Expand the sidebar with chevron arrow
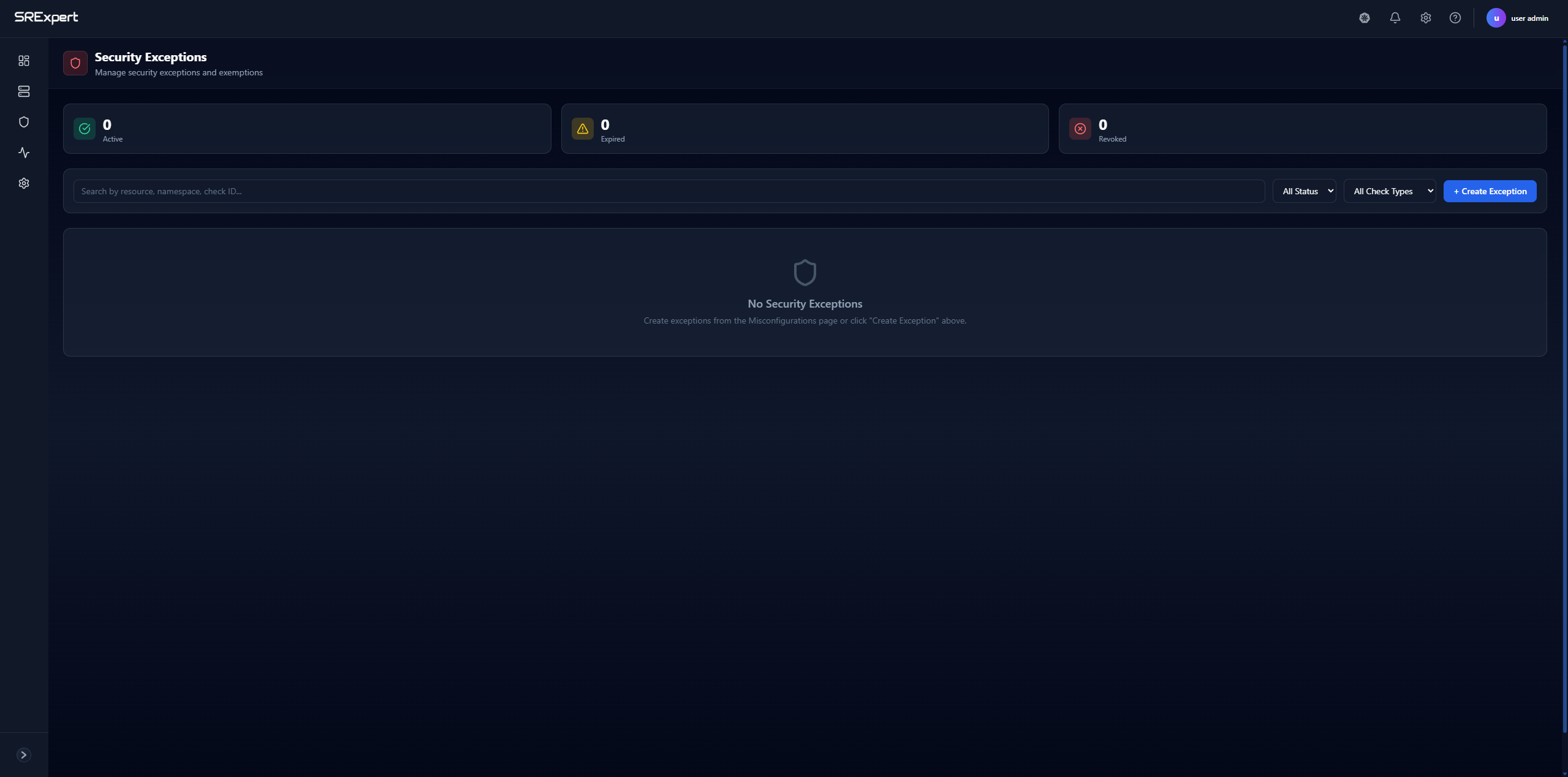The width and height of the screenshot is (1568, 777). [24, 755]
